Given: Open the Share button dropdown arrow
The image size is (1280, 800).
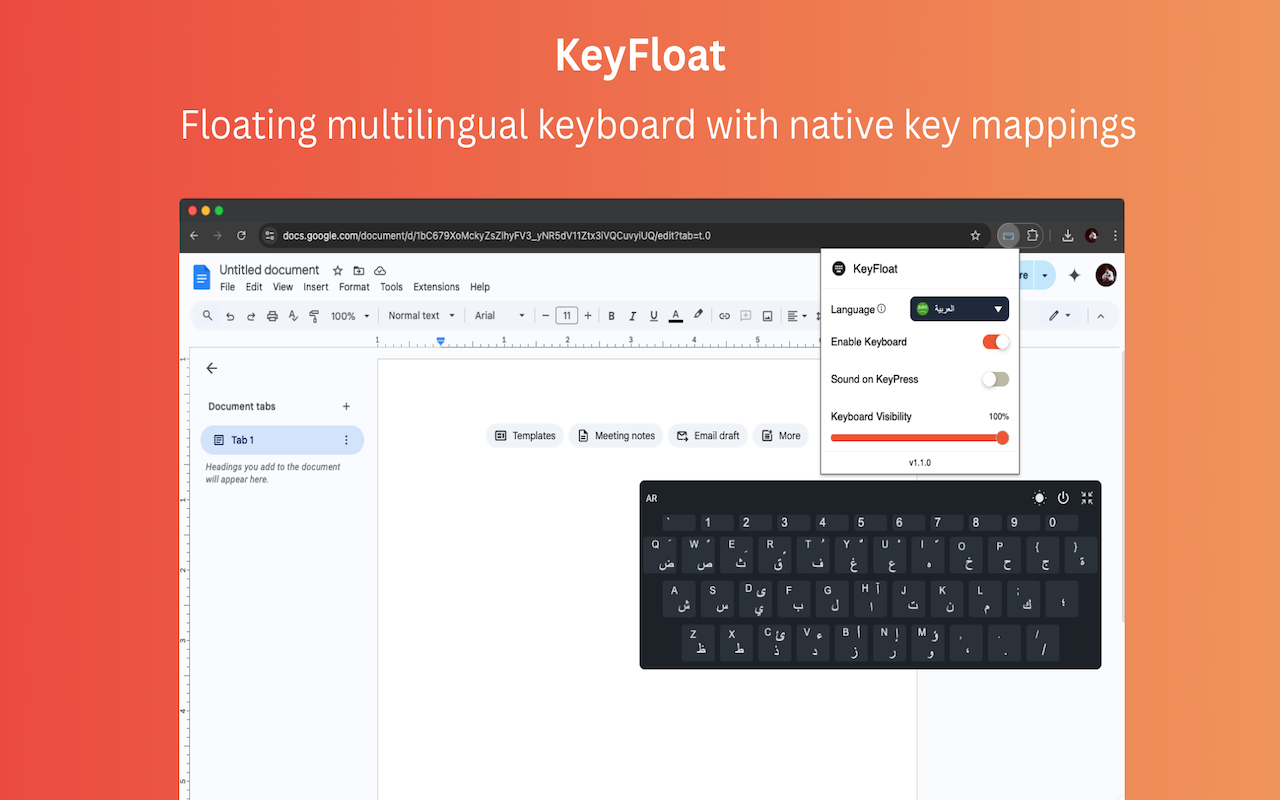Looking at the screenshot, I should pos(1044,275).
